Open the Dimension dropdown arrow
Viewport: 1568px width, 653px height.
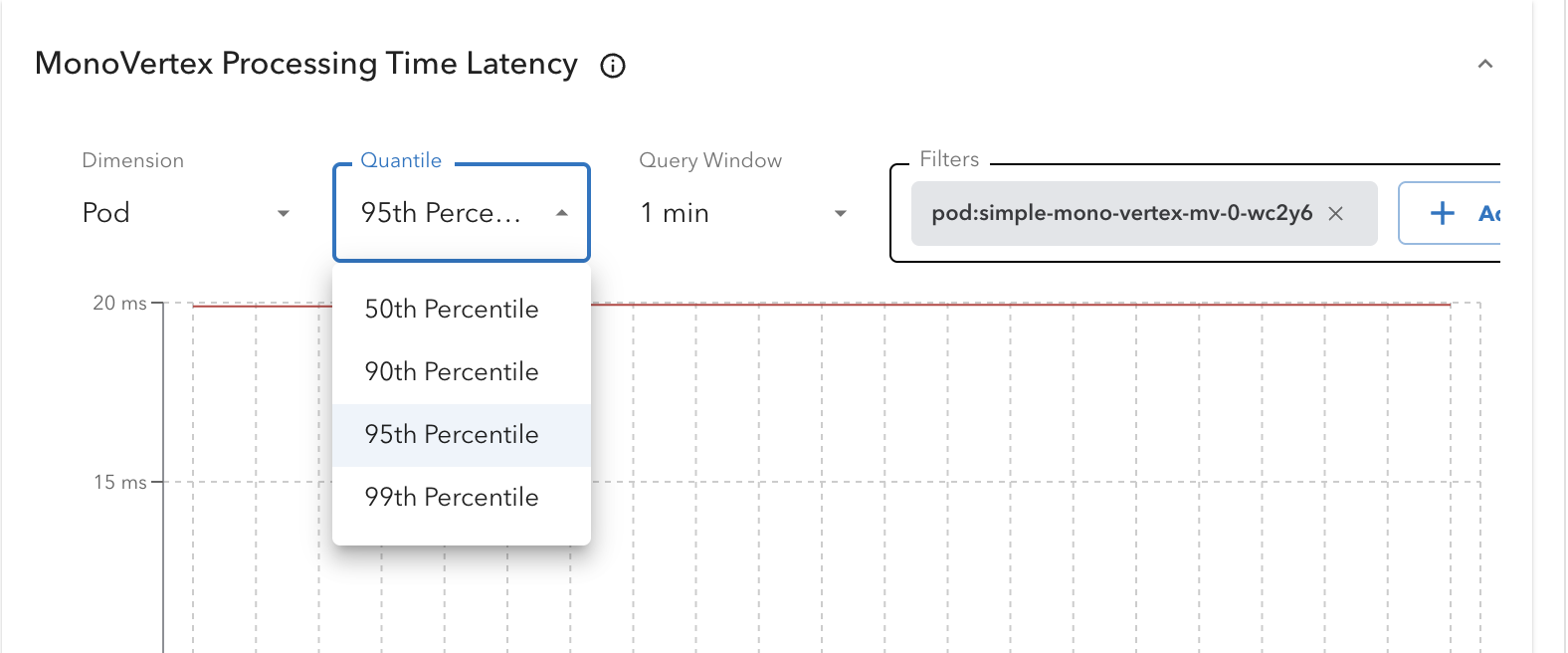284,213
